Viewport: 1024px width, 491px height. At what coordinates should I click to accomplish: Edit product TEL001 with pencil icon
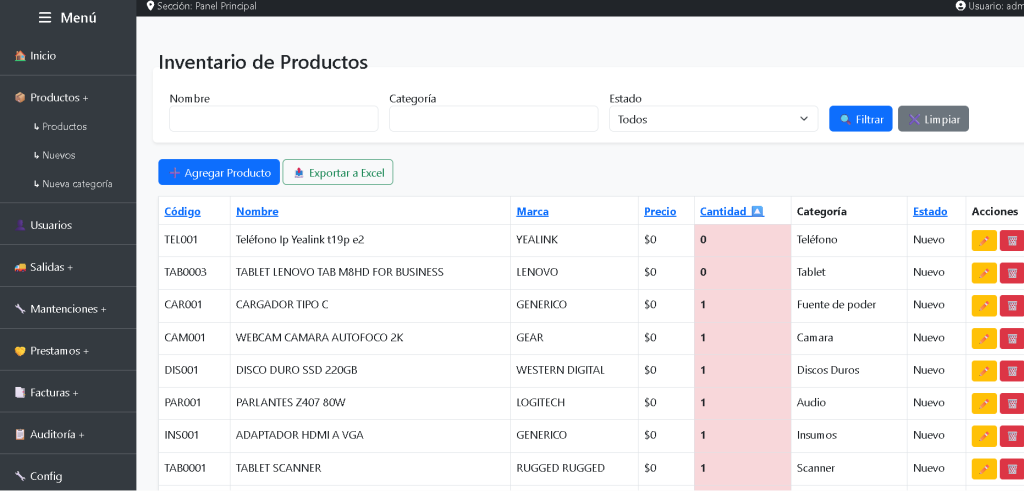point(984,240)
